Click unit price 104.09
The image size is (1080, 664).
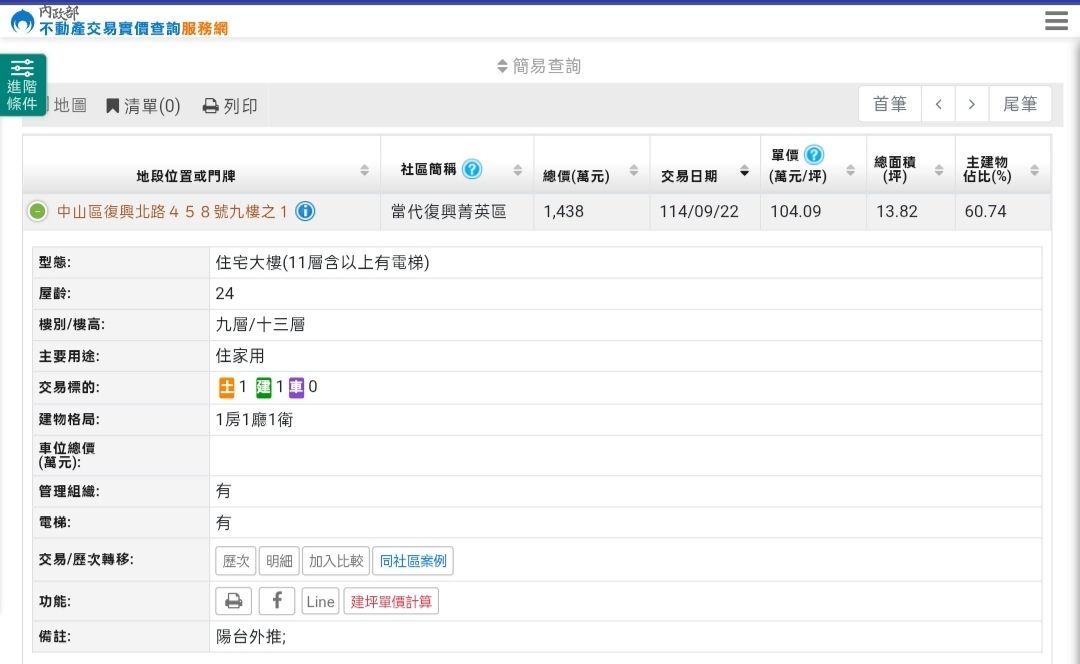(x=796, y=211)
